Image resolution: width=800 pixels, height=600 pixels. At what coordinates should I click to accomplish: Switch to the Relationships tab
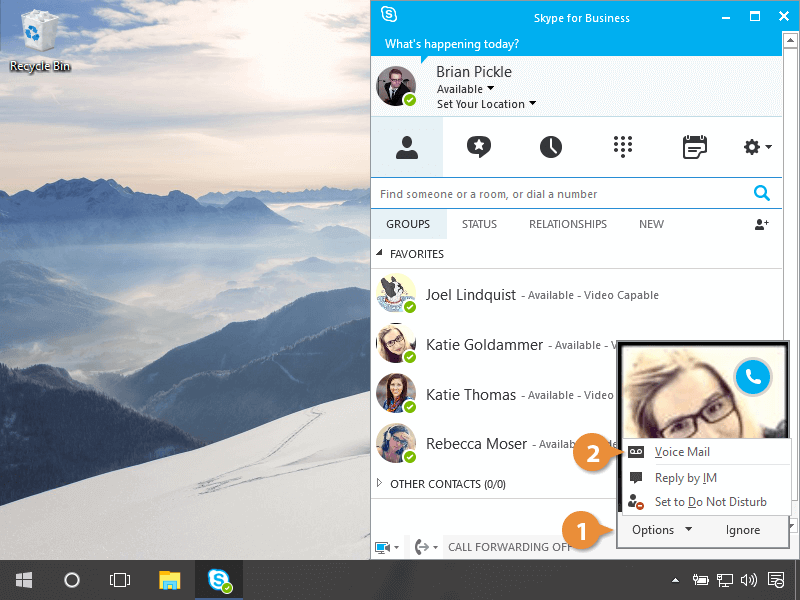pyautogui.click(x=567, y=225)
